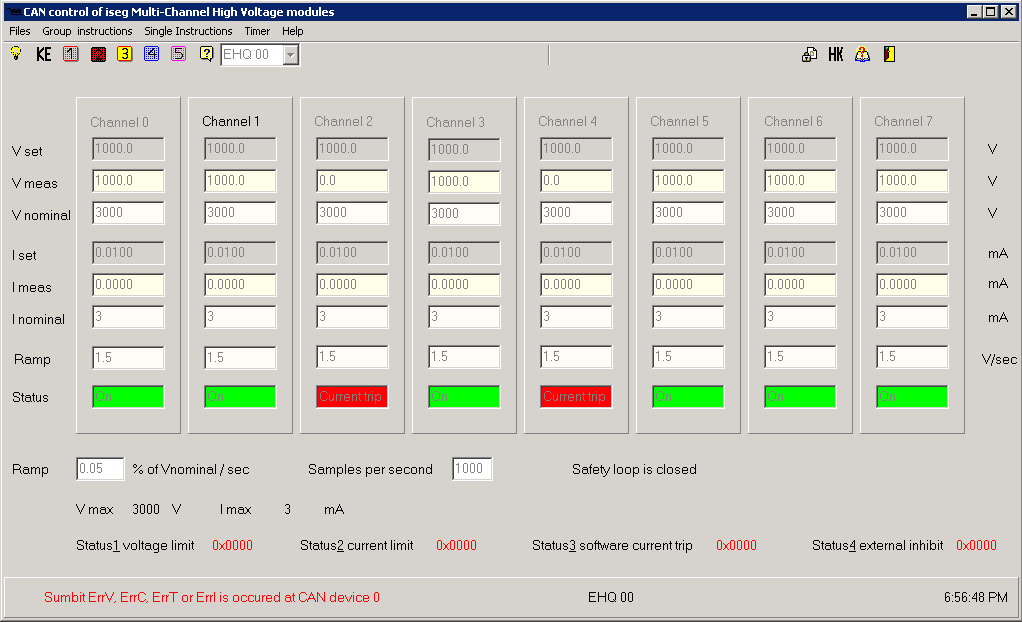Click the Status2 current limit value 0x0000
Viewport: 1022px width, 622px height.
coord(456,545)
